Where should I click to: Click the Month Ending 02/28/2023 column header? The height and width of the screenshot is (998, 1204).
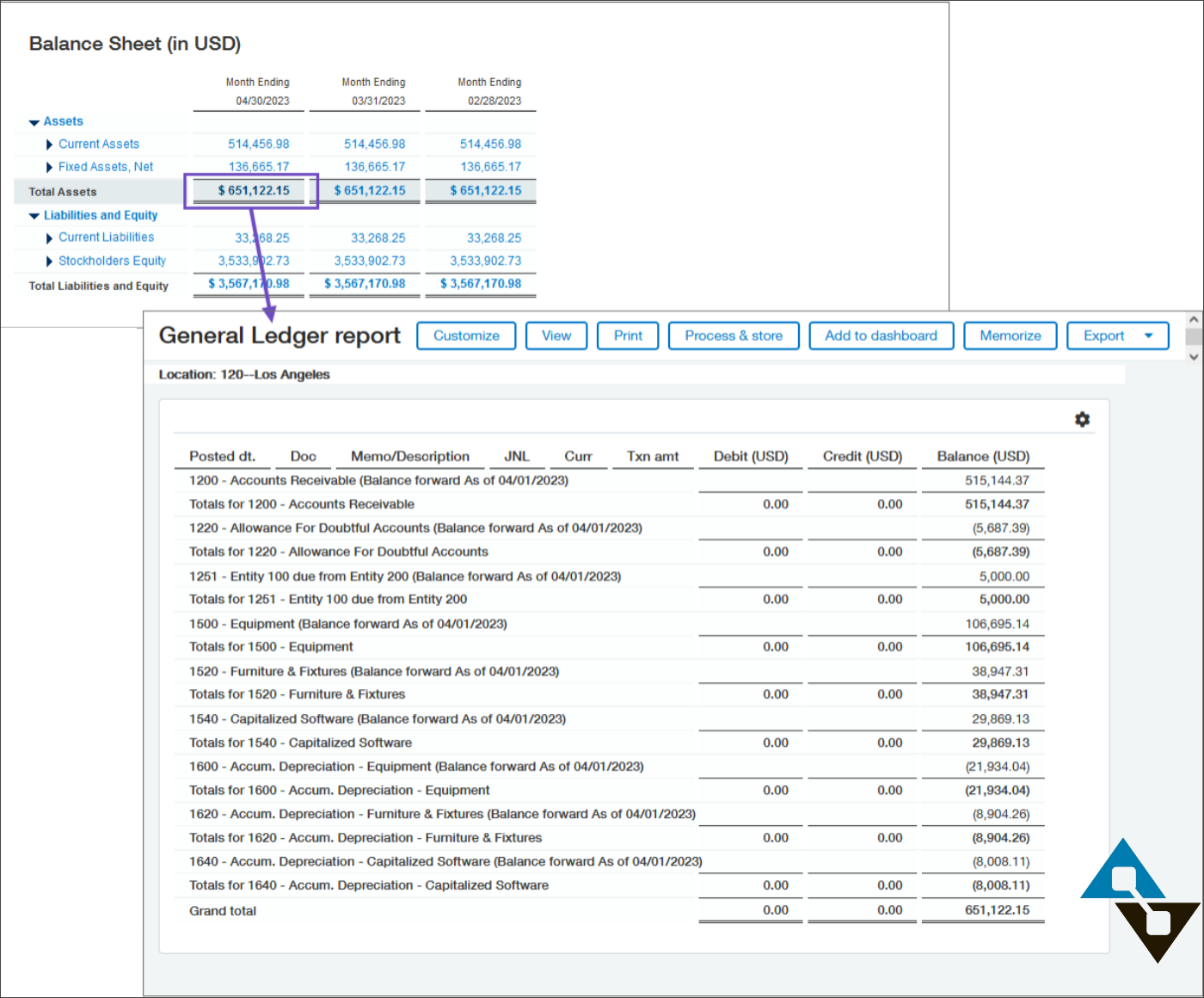489,91
